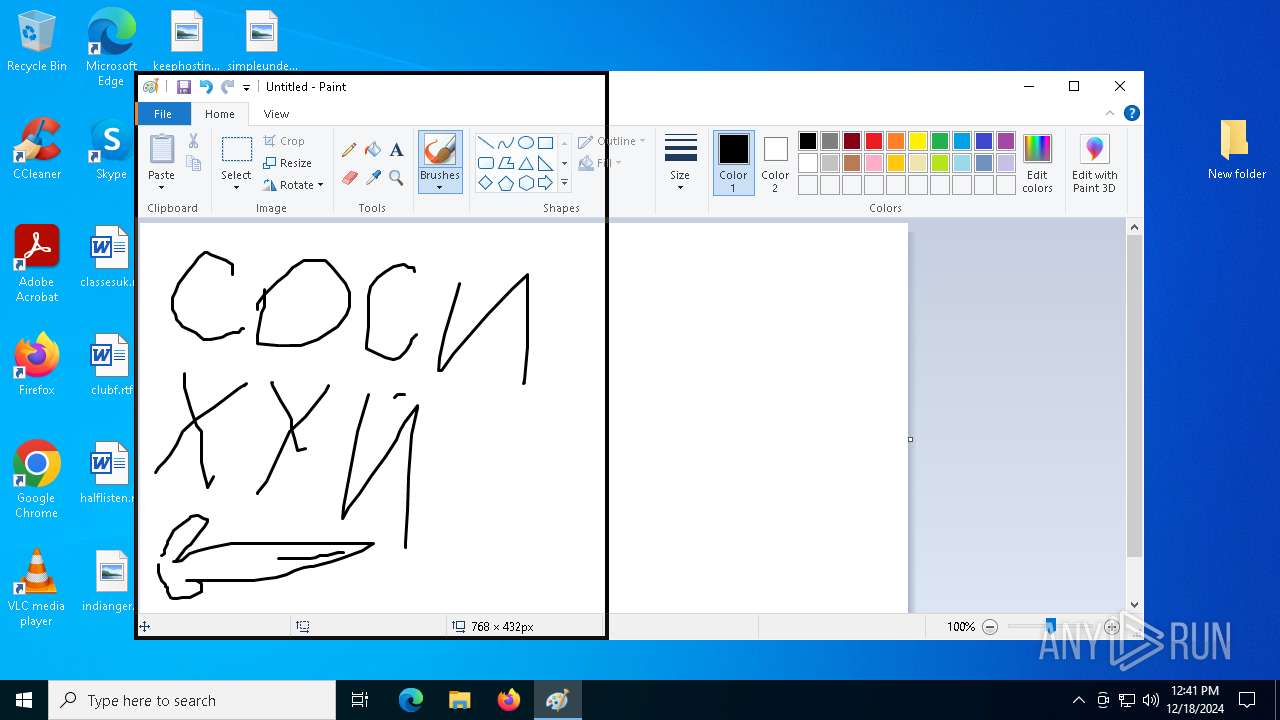Choose the Curve shape

(505, 142)
